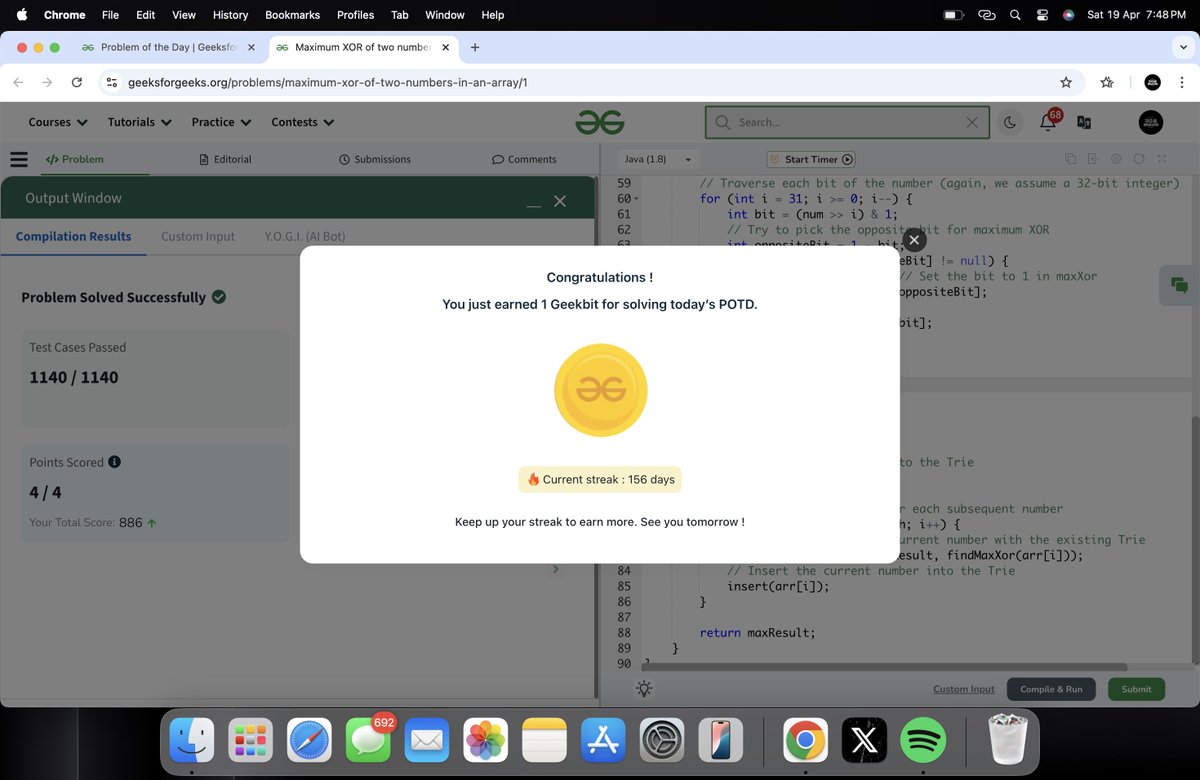Click the lightbulb hint icon below editor
1200x780 pixels.
pyautogui.click(x=644, y=689)
